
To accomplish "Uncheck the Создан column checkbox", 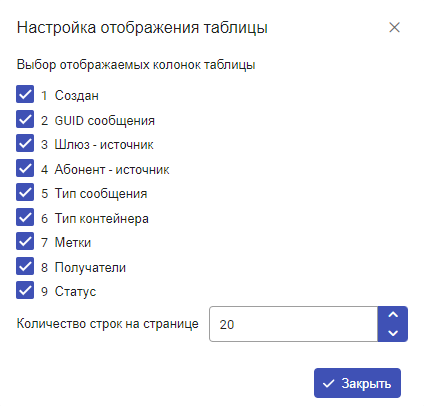I will click(x=25, y=94).
